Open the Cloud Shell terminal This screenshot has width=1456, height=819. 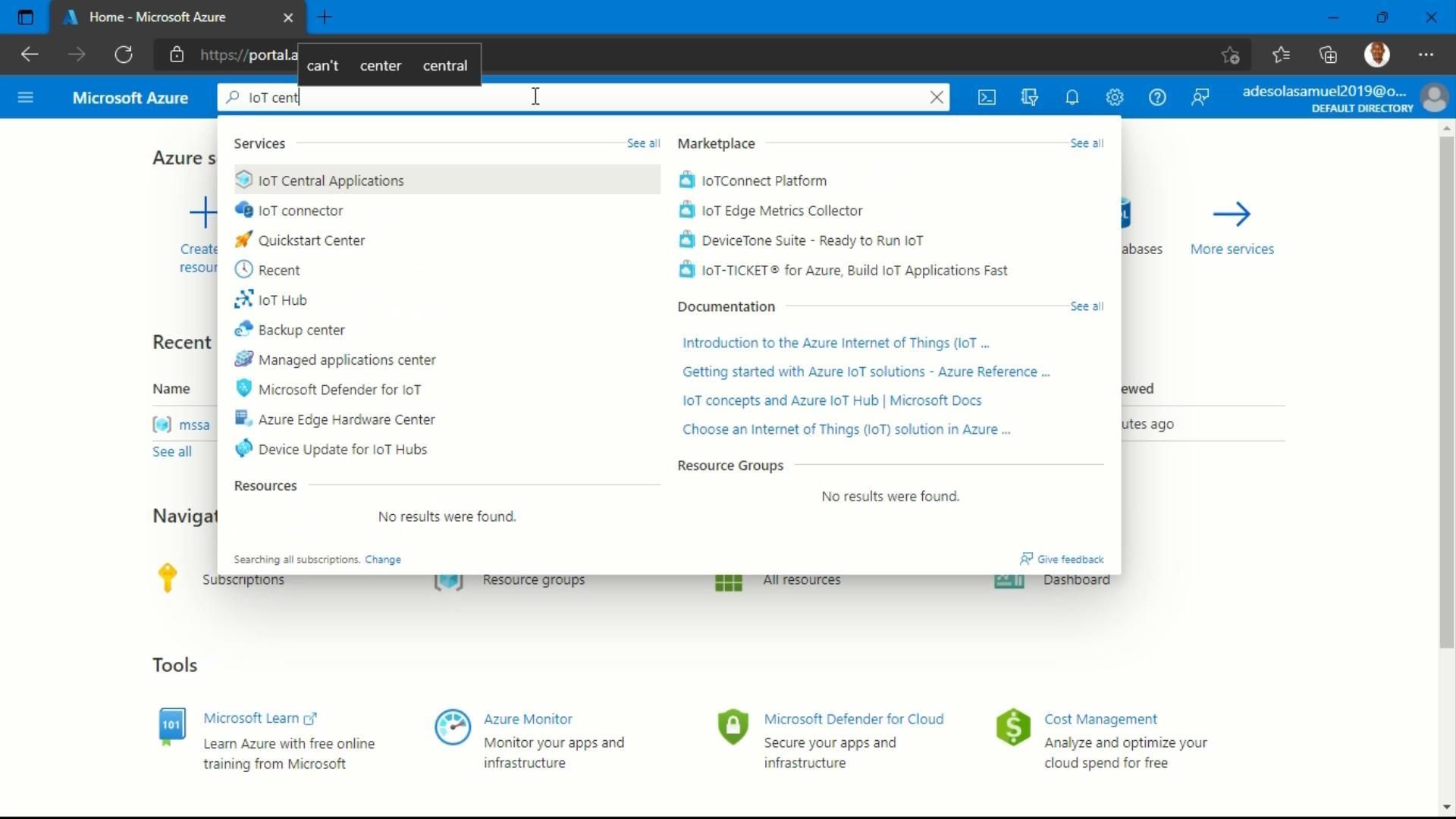pos(987,97)
